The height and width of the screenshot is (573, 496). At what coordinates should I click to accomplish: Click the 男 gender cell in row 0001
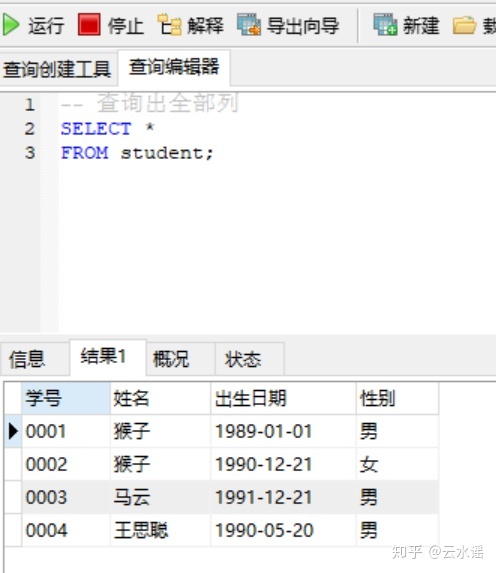pos(397,431)
